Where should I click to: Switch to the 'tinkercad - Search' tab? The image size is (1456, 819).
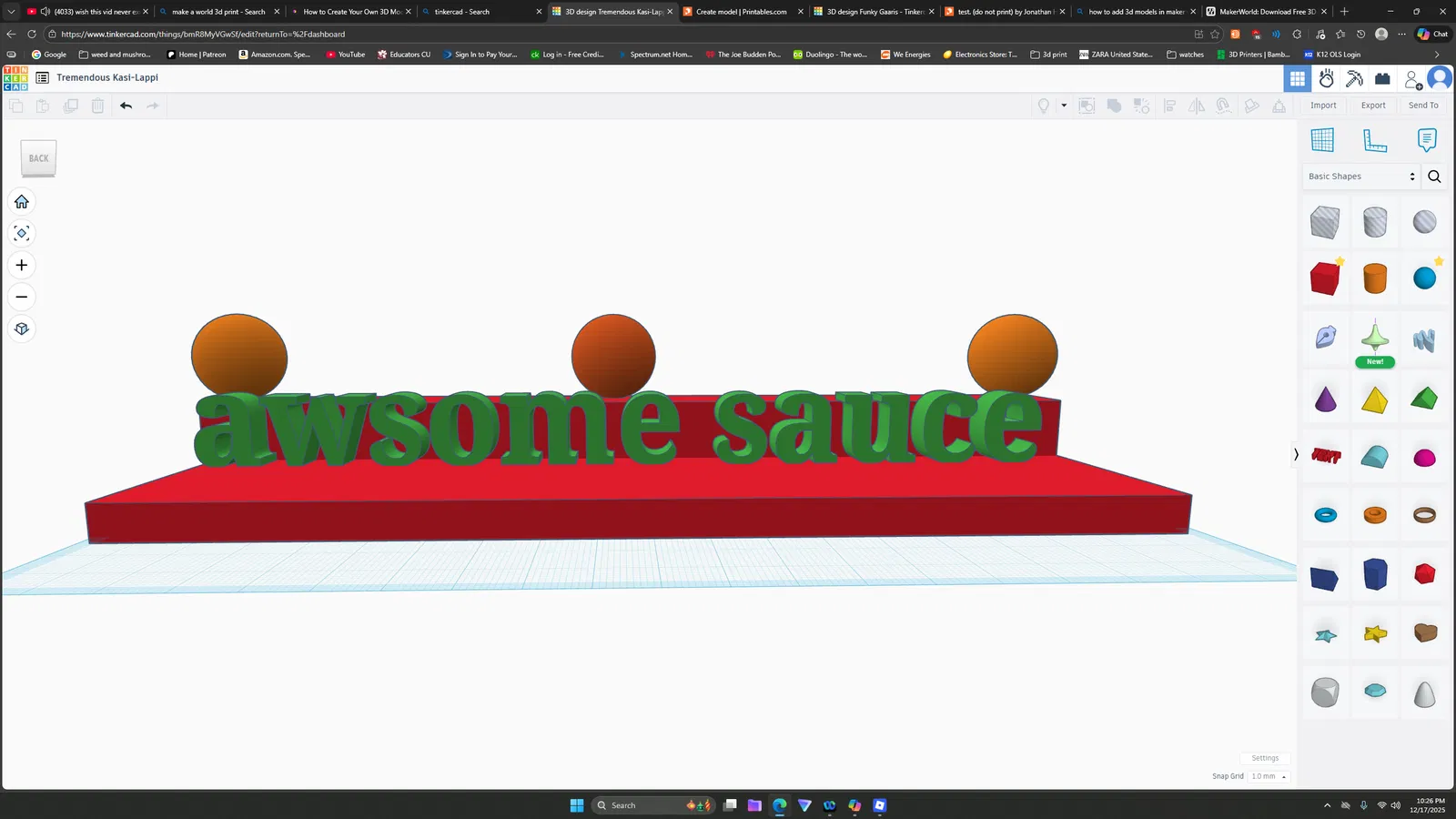pos(481,12)
